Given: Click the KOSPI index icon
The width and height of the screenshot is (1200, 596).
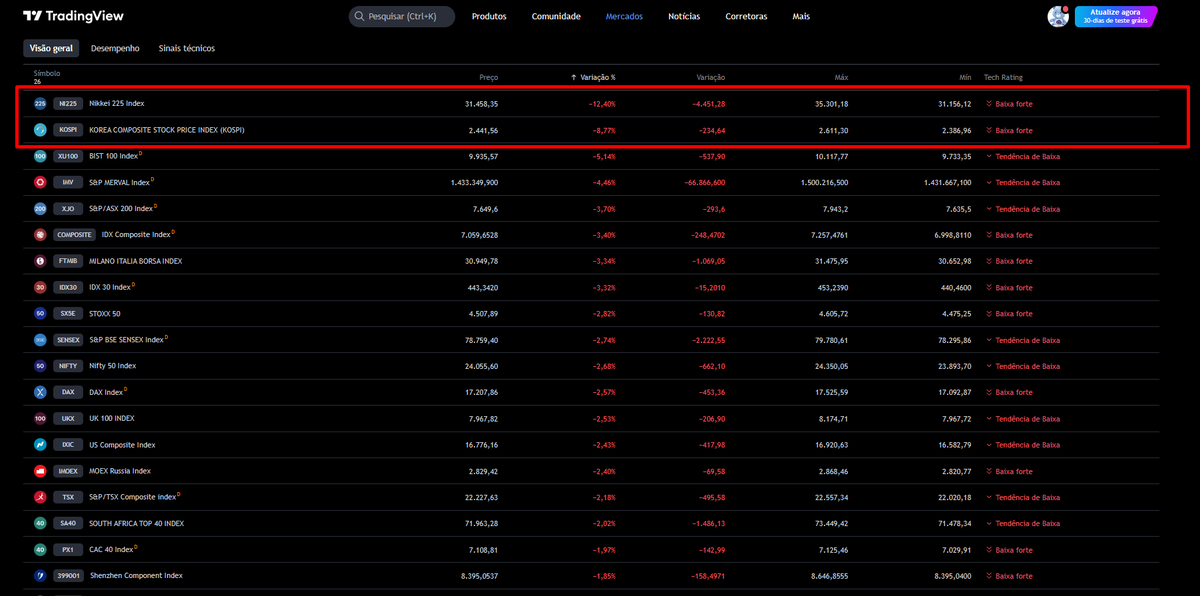Looking at the screenshot, I should click(x=40, y=130).
